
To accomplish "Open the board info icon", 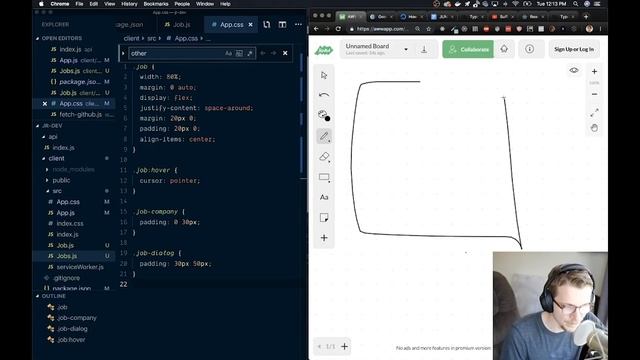I will 529,49.
